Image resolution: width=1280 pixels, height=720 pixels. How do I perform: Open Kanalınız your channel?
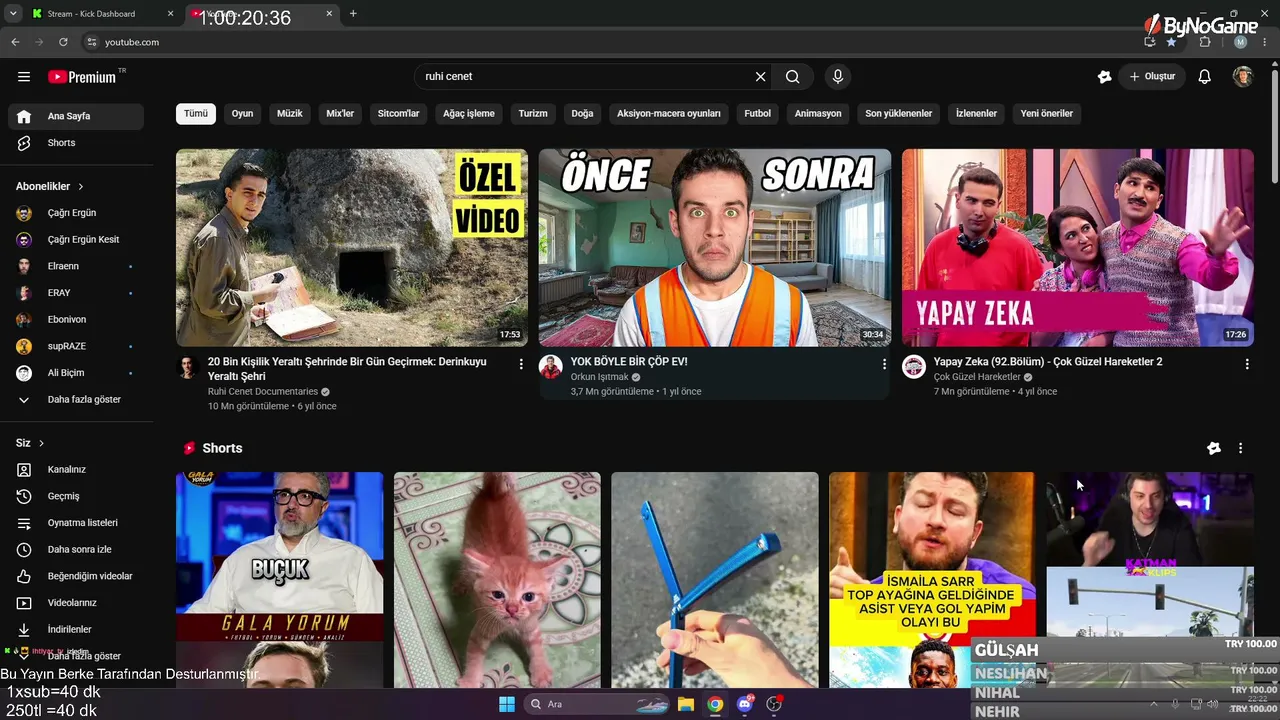[x=76, y=470]
